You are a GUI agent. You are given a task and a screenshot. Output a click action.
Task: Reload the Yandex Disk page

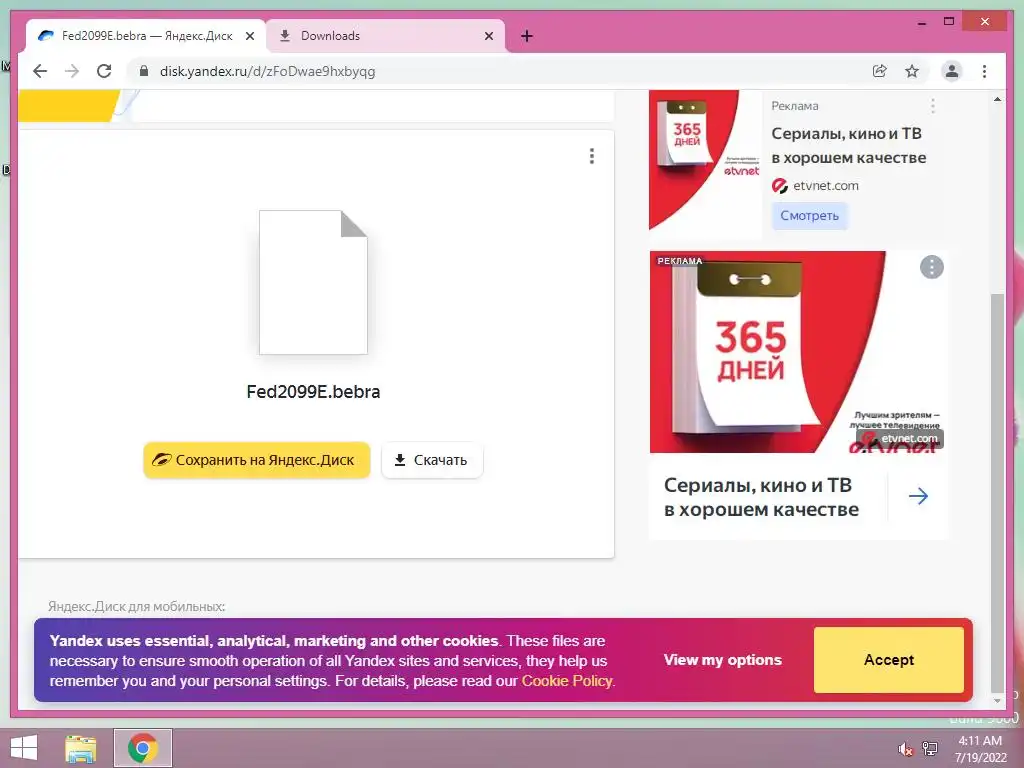[x=104, y=71]
